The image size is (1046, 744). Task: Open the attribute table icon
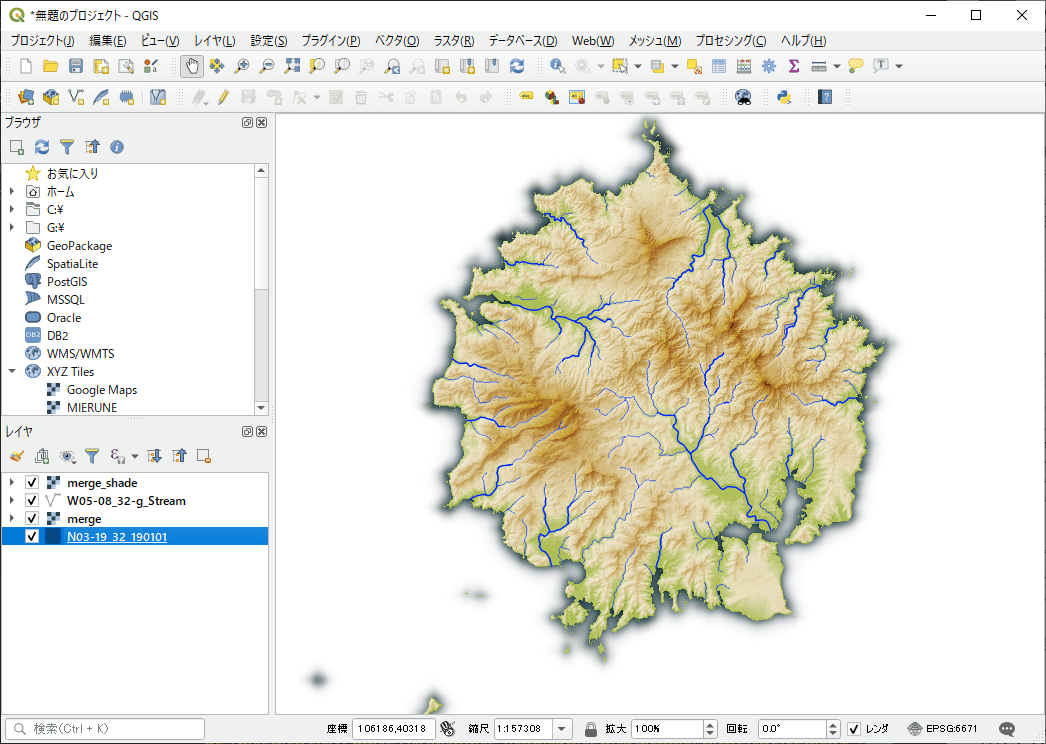(x=719, y=66)
